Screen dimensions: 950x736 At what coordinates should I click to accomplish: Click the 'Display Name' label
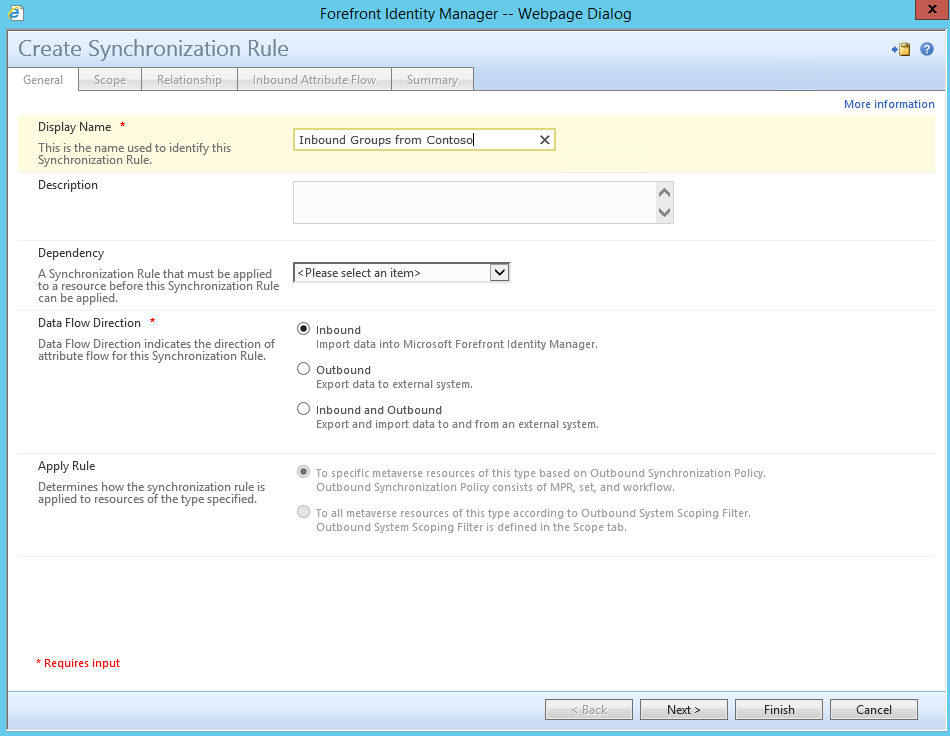tap(75, 127)
